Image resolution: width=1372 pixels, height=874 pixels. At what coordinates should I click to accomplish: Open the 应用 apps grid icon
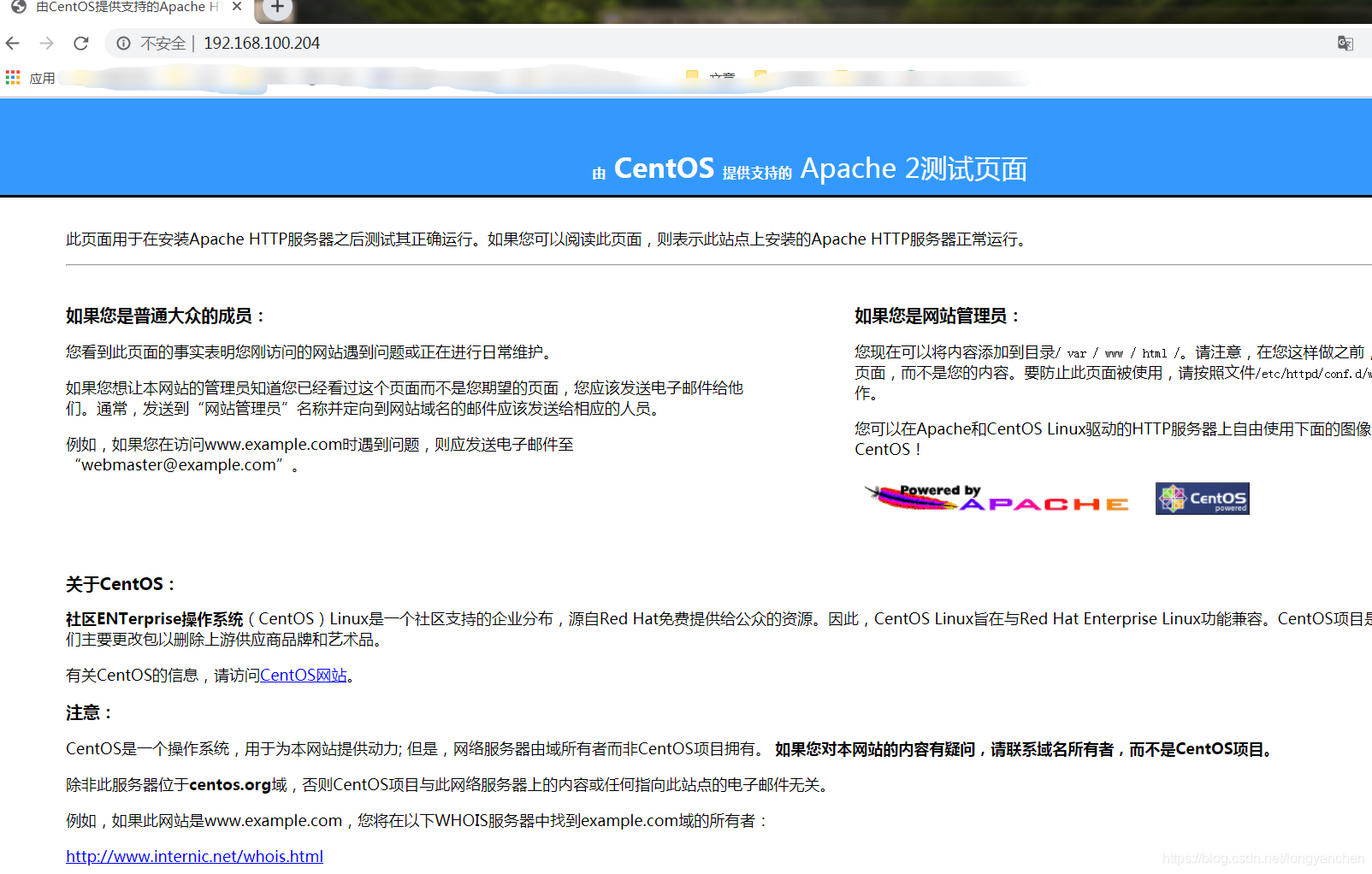coord(13,78)
